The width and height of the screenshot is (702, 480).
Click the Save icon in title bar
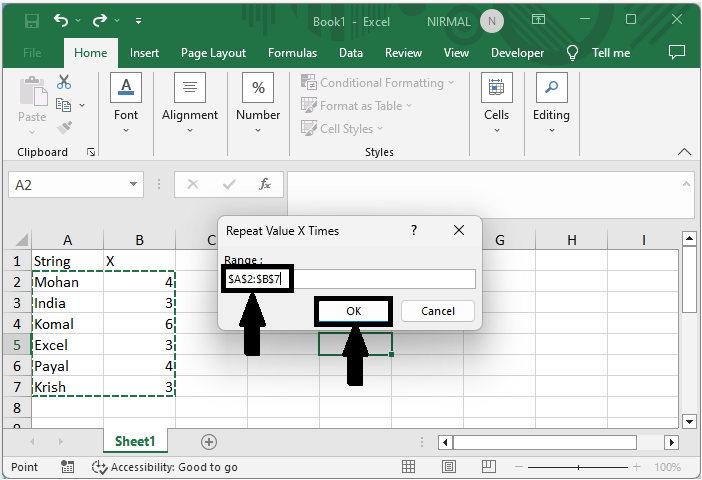coord(31,20)
